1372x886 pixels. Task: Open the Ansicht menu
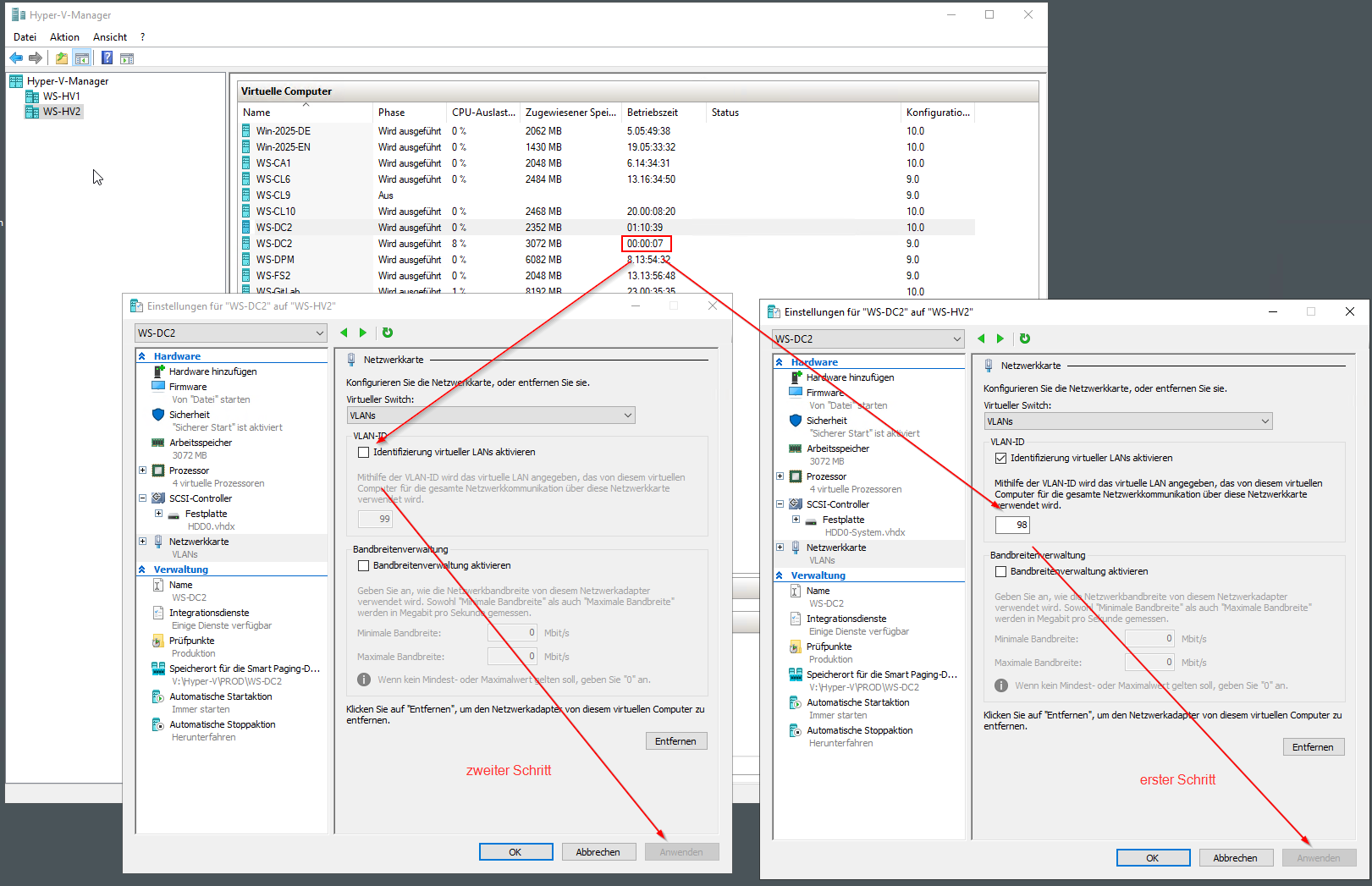point(110,37)
